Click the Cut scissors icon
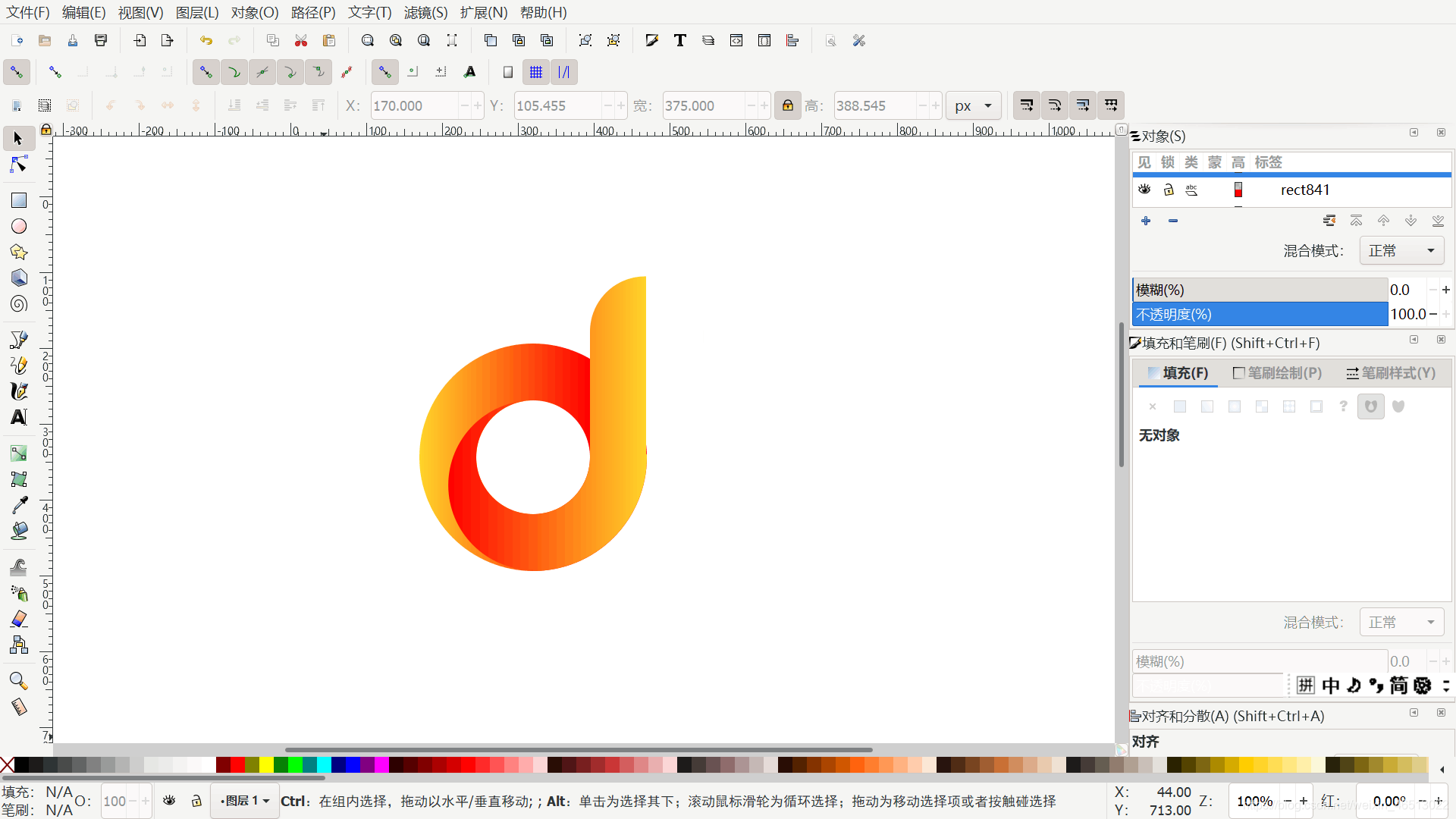Screen dimensions: 1456x819 (x=301, y=41)
